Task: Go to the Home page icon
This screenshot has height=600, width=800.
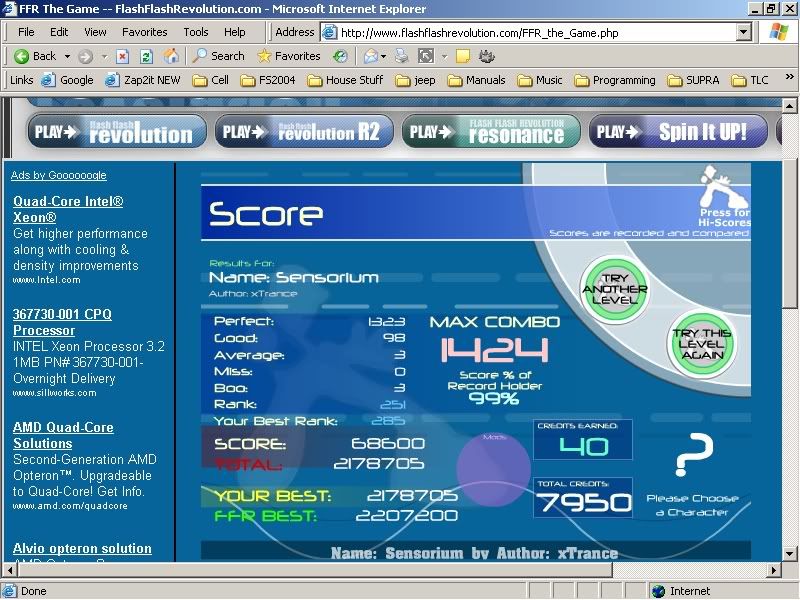Action: (171, 56)
